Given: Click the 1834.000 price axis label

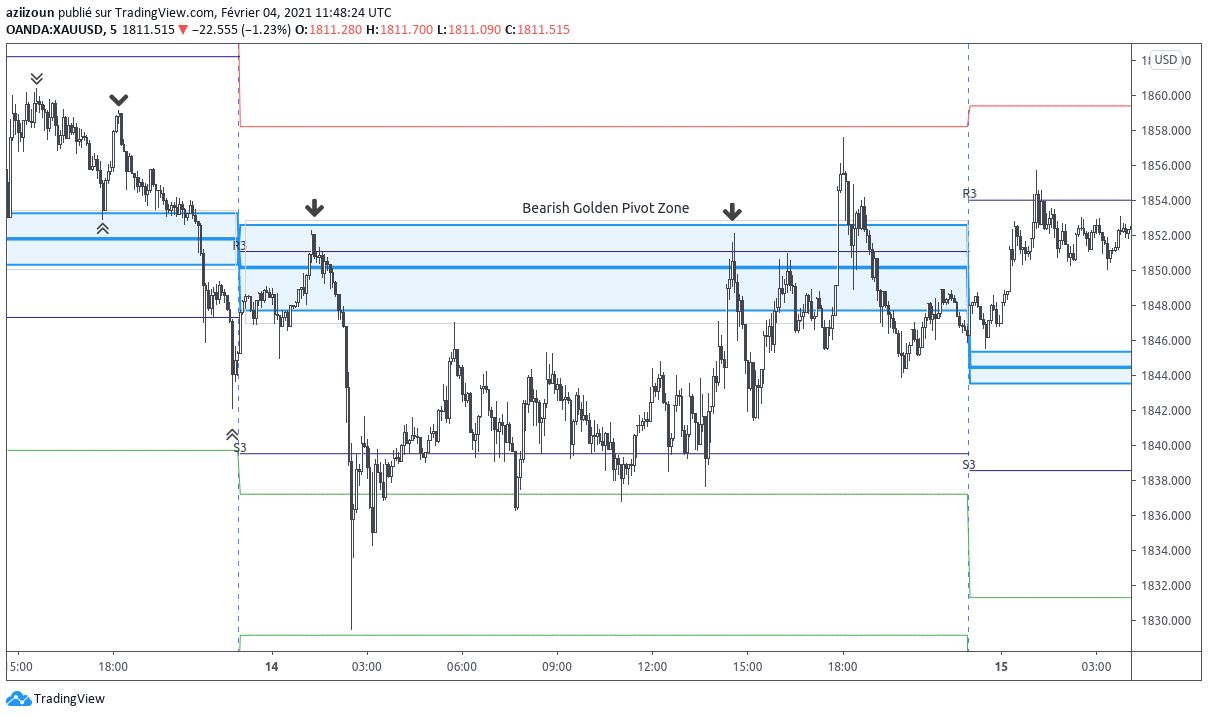Looking at the screenshot, I should pyautogui.click(x=1166, y=551).
